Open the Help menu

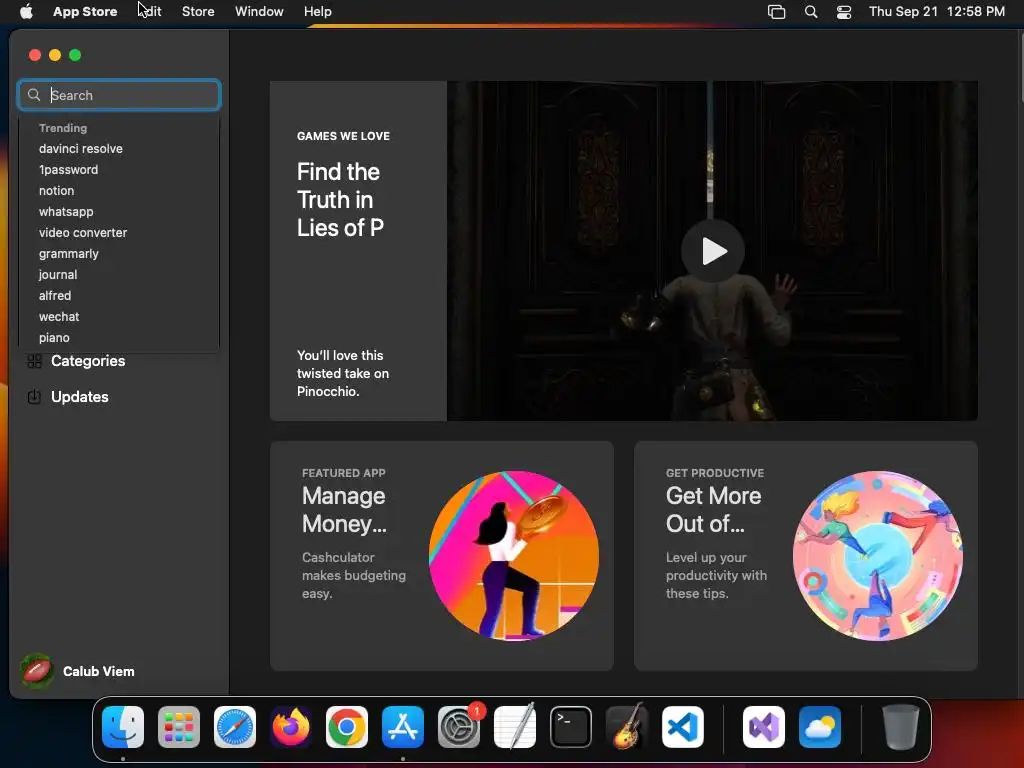pyautogui.click(x=317, y=11)
